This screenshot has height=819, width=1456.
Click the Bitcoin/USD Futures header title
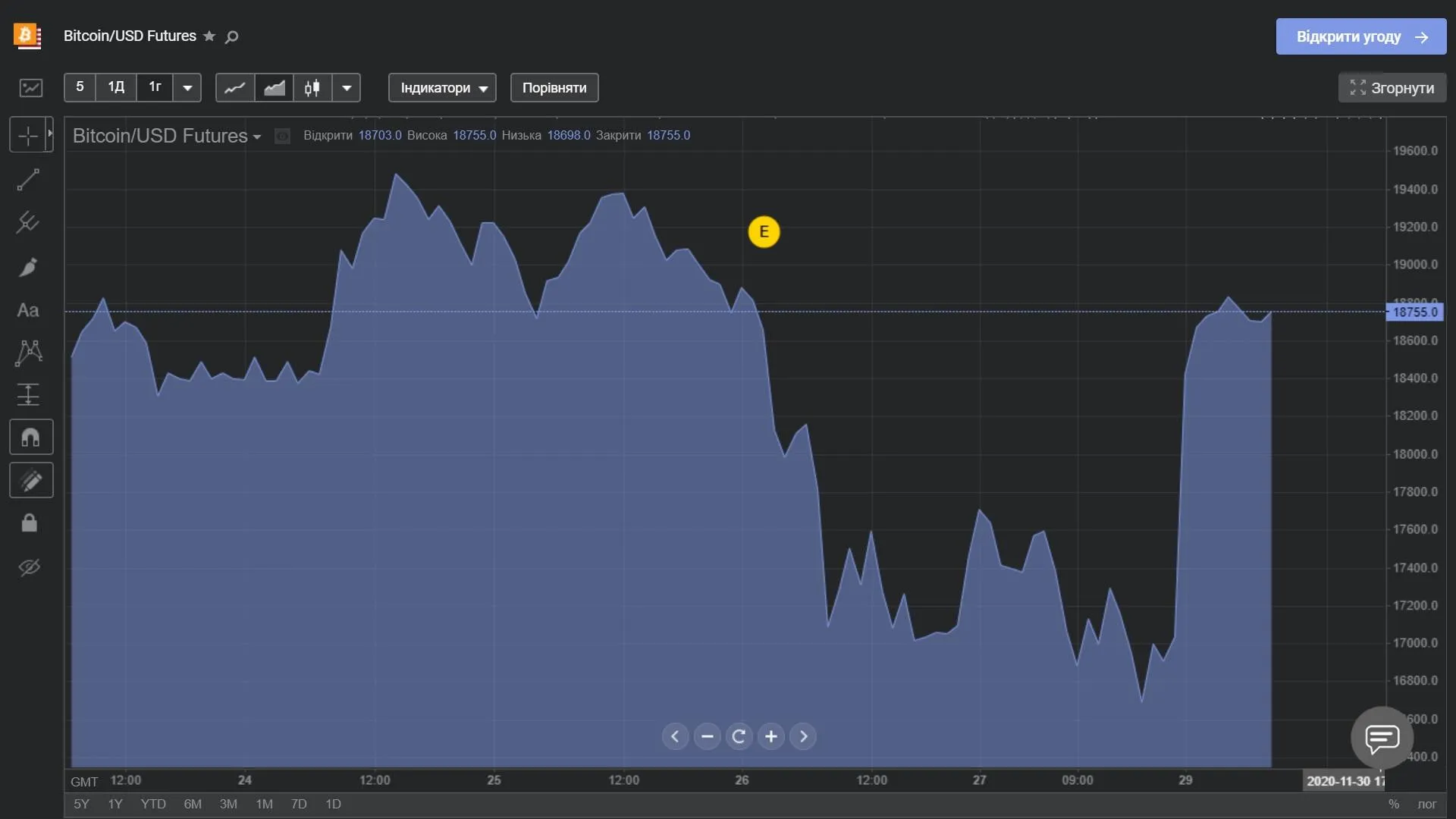click(x=130, y=36)
